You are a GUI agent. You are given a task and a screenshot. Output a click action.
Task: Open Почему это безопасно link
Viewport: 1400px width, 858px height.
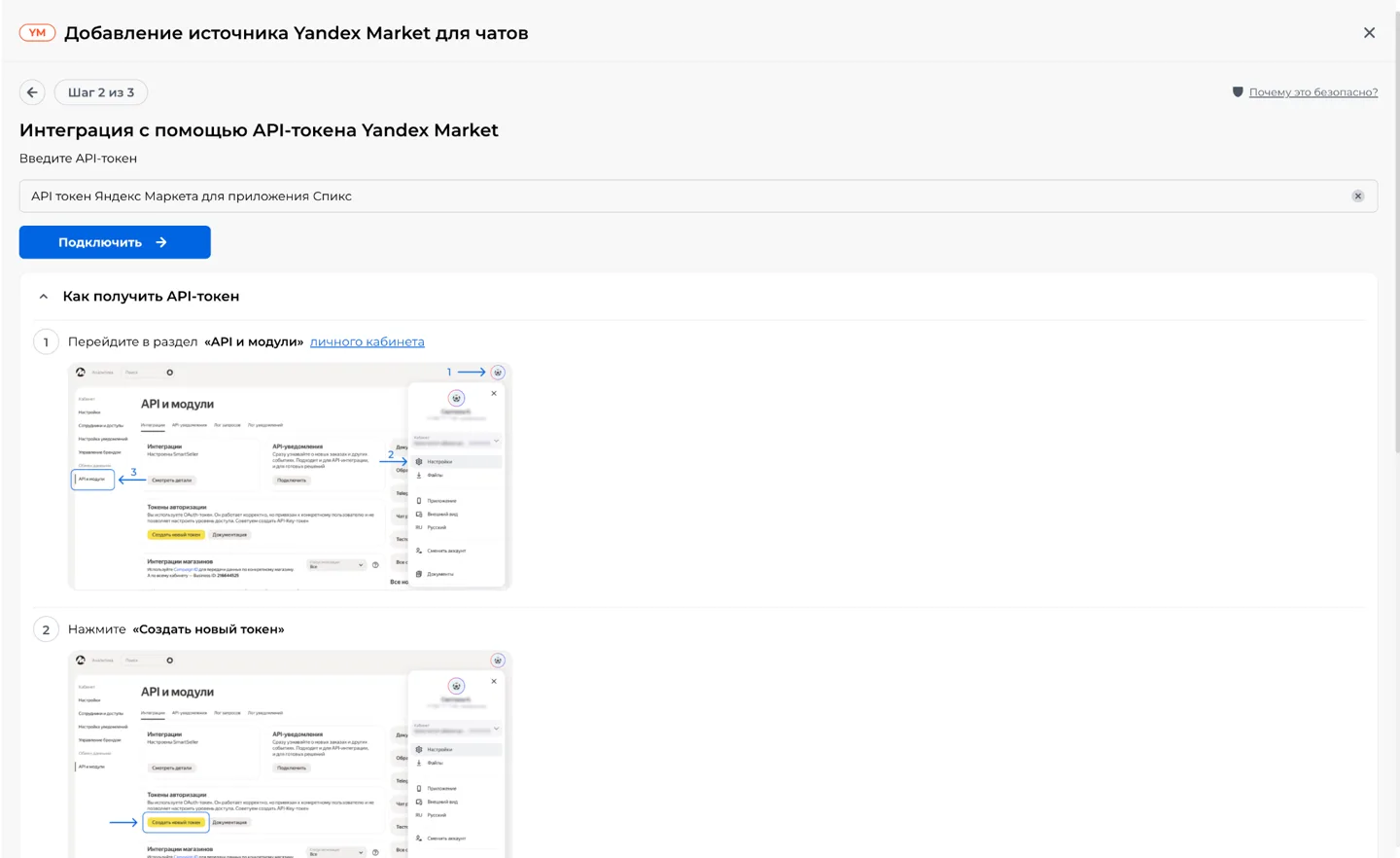pyautogui.click(x=1312, y=92)
